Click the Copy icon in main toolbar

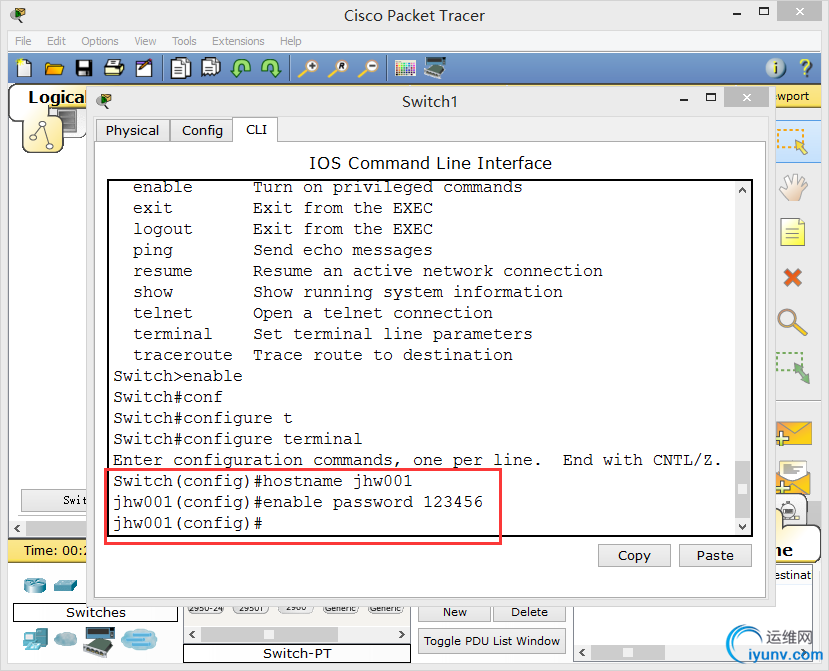coord(181,68)
